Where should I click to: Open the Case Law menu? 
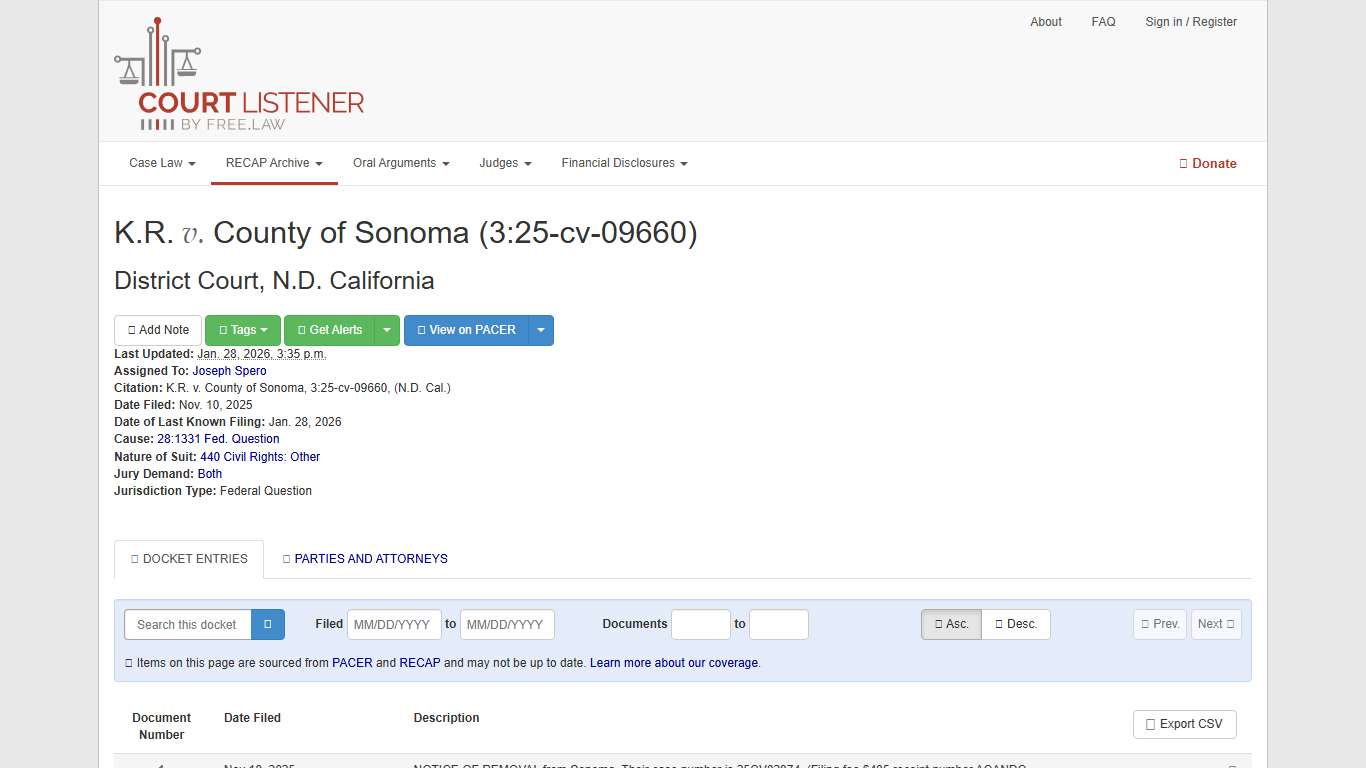[x=161, y=163]
